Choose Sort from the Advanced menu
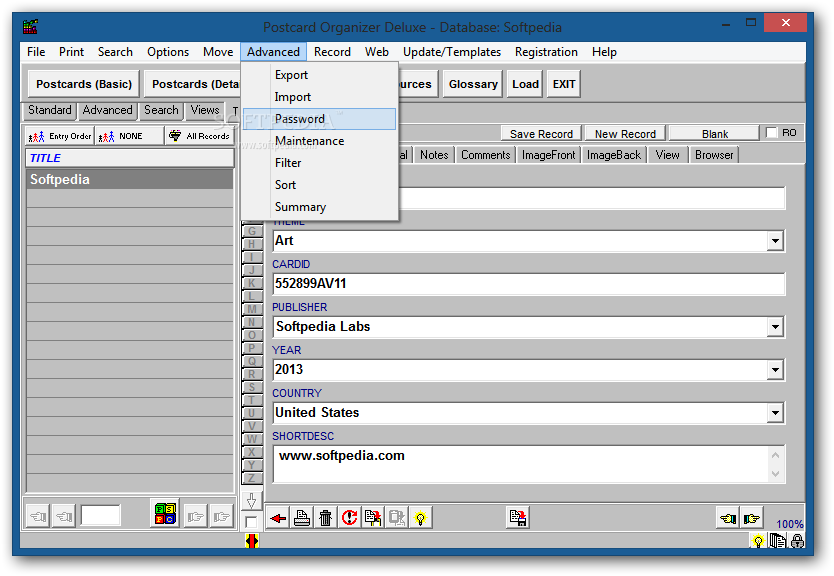Image resolution: width=834 pixels, height=576 pixels. click(x=320, y=185)
